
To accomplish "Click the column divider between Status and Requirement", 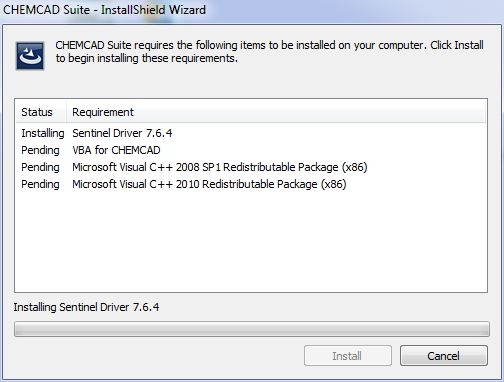I will (66, 112).
